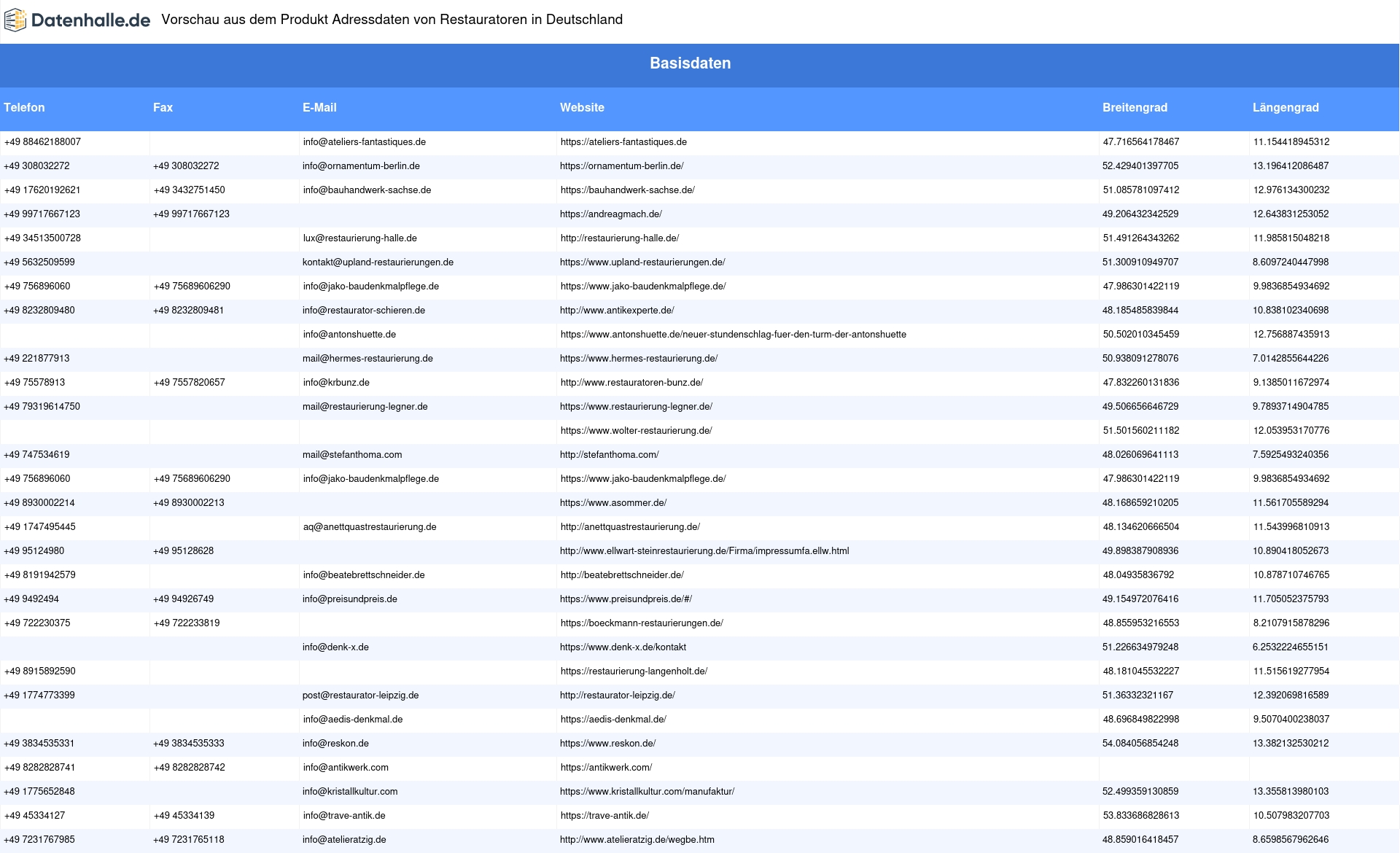Open https://andreagmach.de/ link
Image resolution: width=1400 pixels, height=853 pixels.
tap(611, 214)
